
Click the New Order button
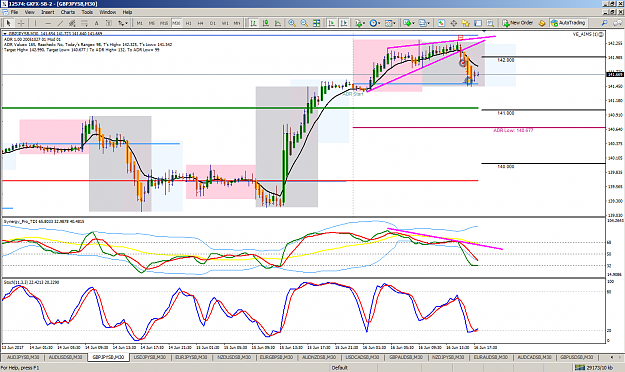(518, 23)
